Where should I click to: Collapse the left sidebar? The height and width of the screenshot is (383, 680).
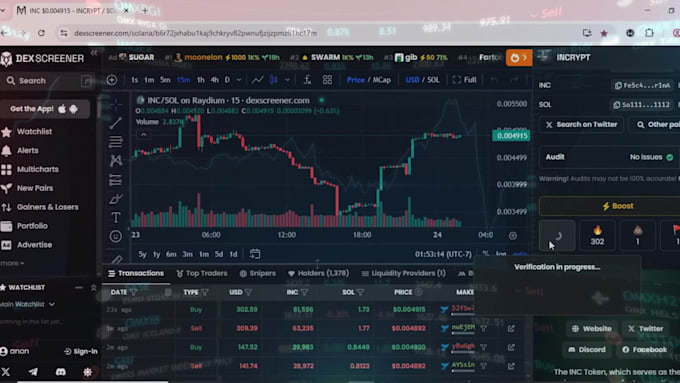(x=94, y=53)
